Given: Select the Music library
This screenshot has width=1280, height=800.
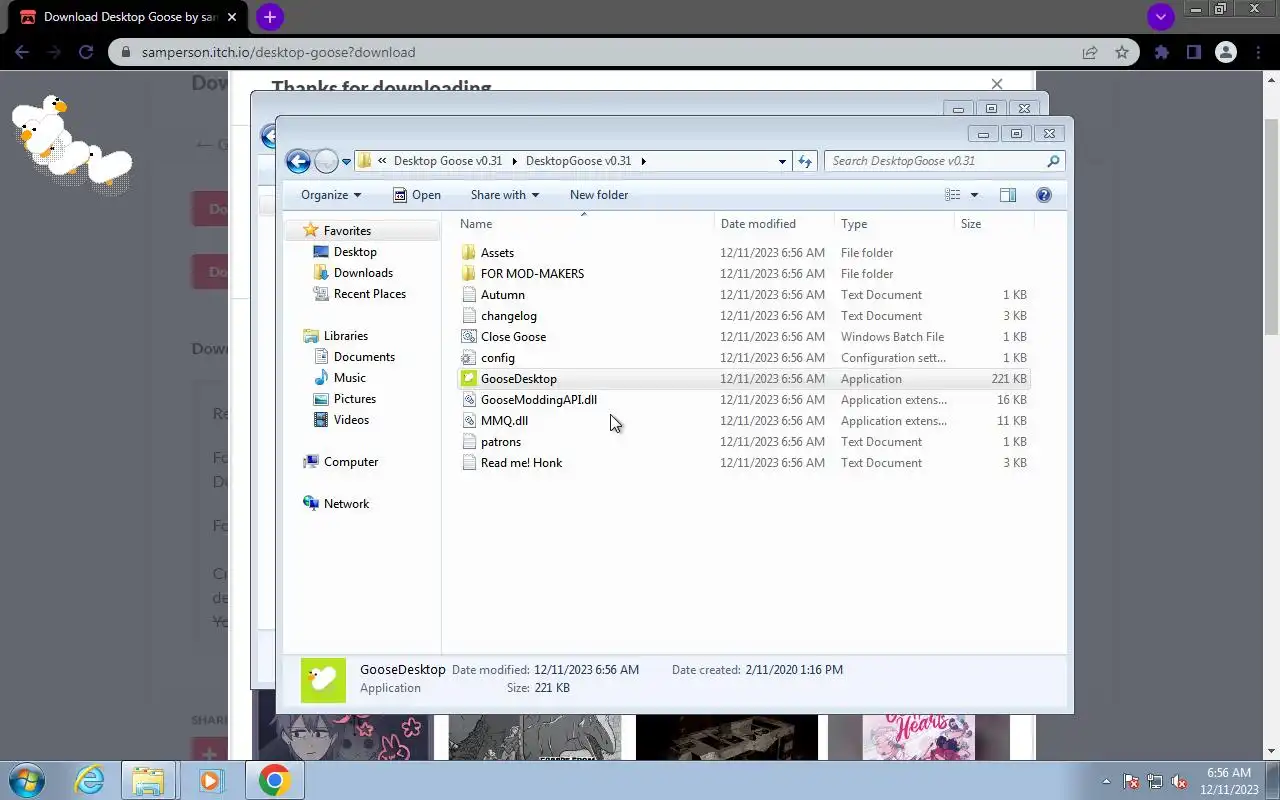Looking at the screenshot, I should pos(350,378).
